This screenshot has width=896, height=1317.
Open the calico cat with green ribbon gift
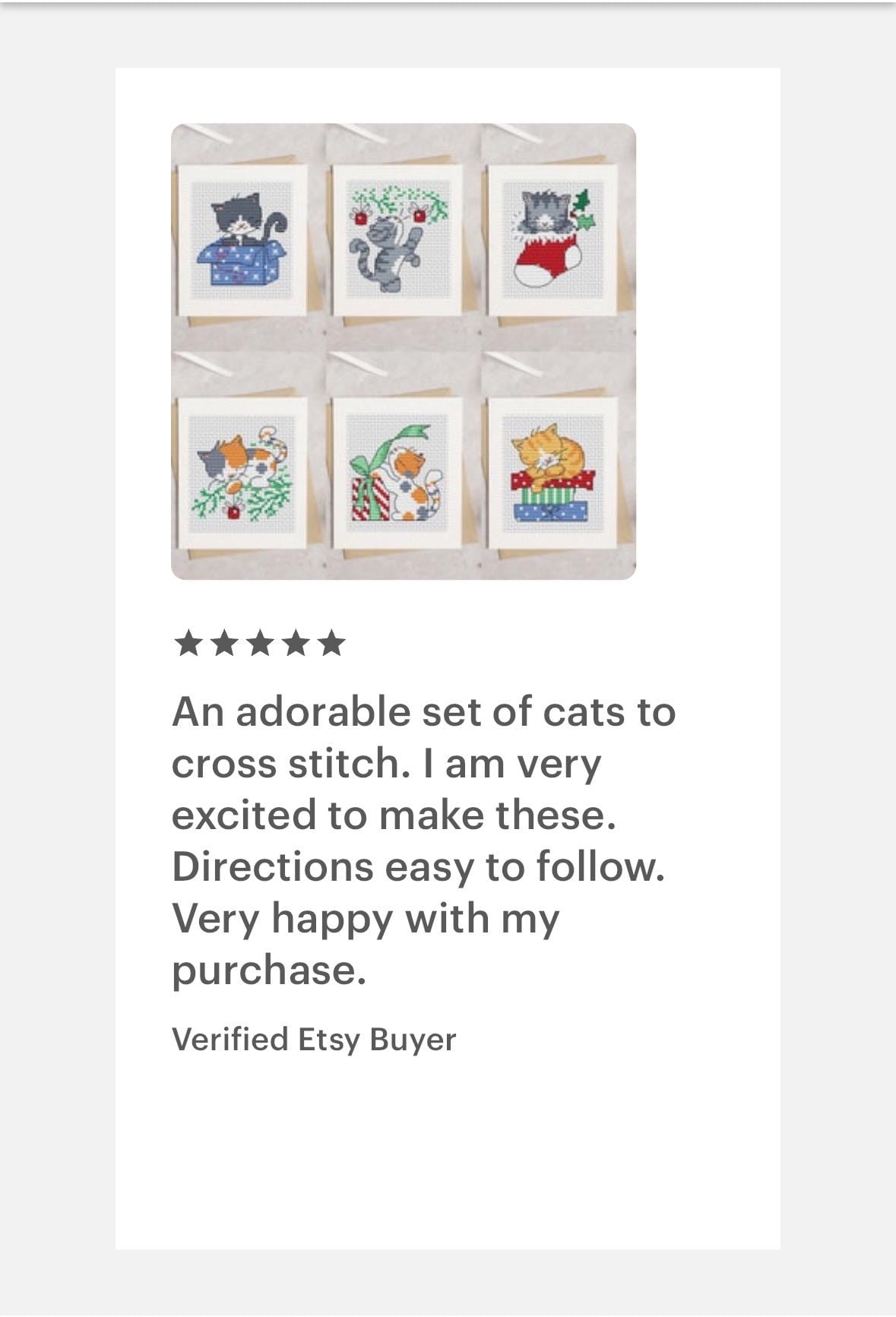click(x=397, y=473)
